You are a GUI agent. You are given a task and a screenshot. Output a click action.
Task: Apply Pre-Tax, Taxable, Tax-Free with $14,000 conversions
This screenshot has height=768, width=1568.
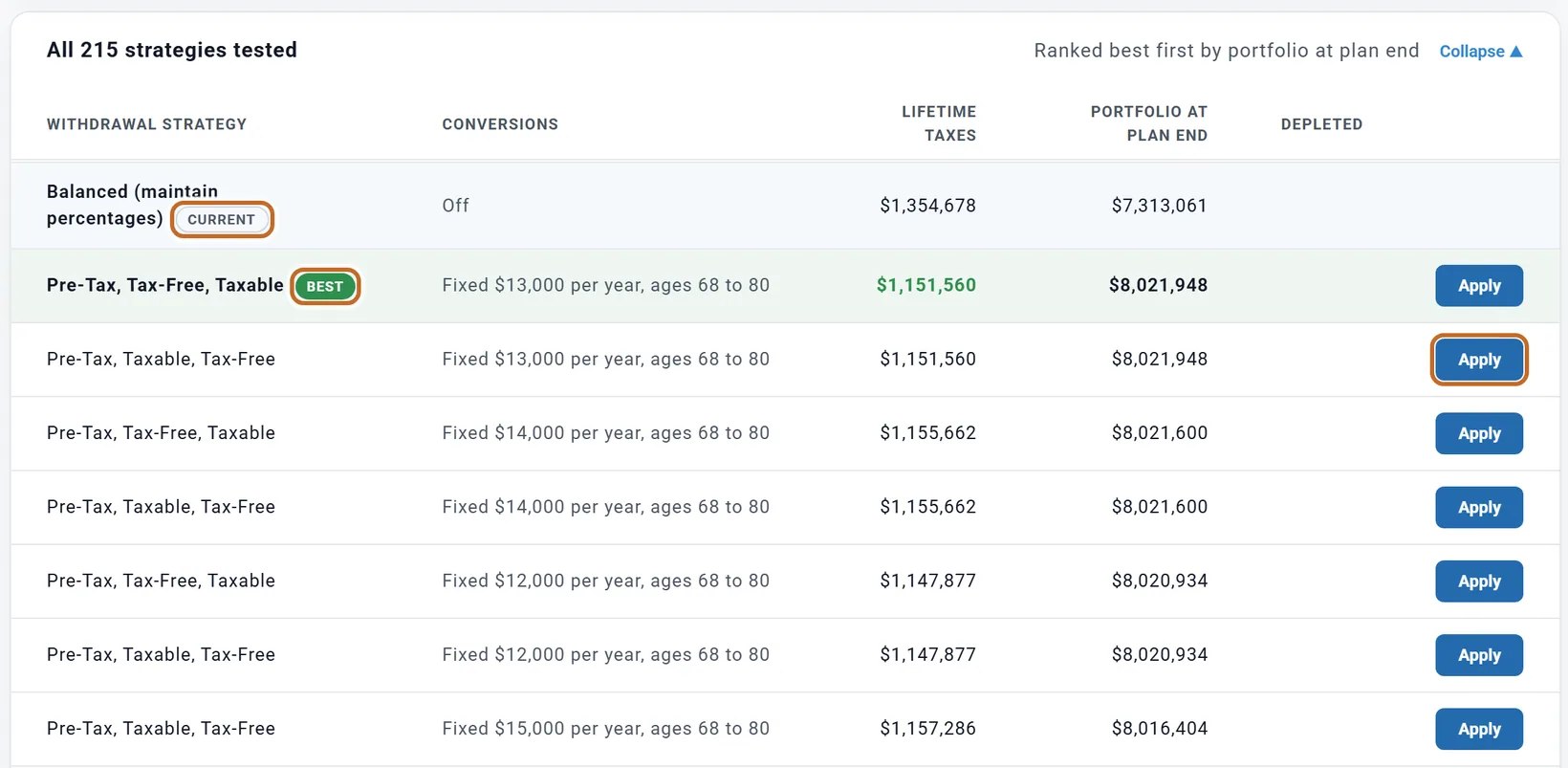1479,507
